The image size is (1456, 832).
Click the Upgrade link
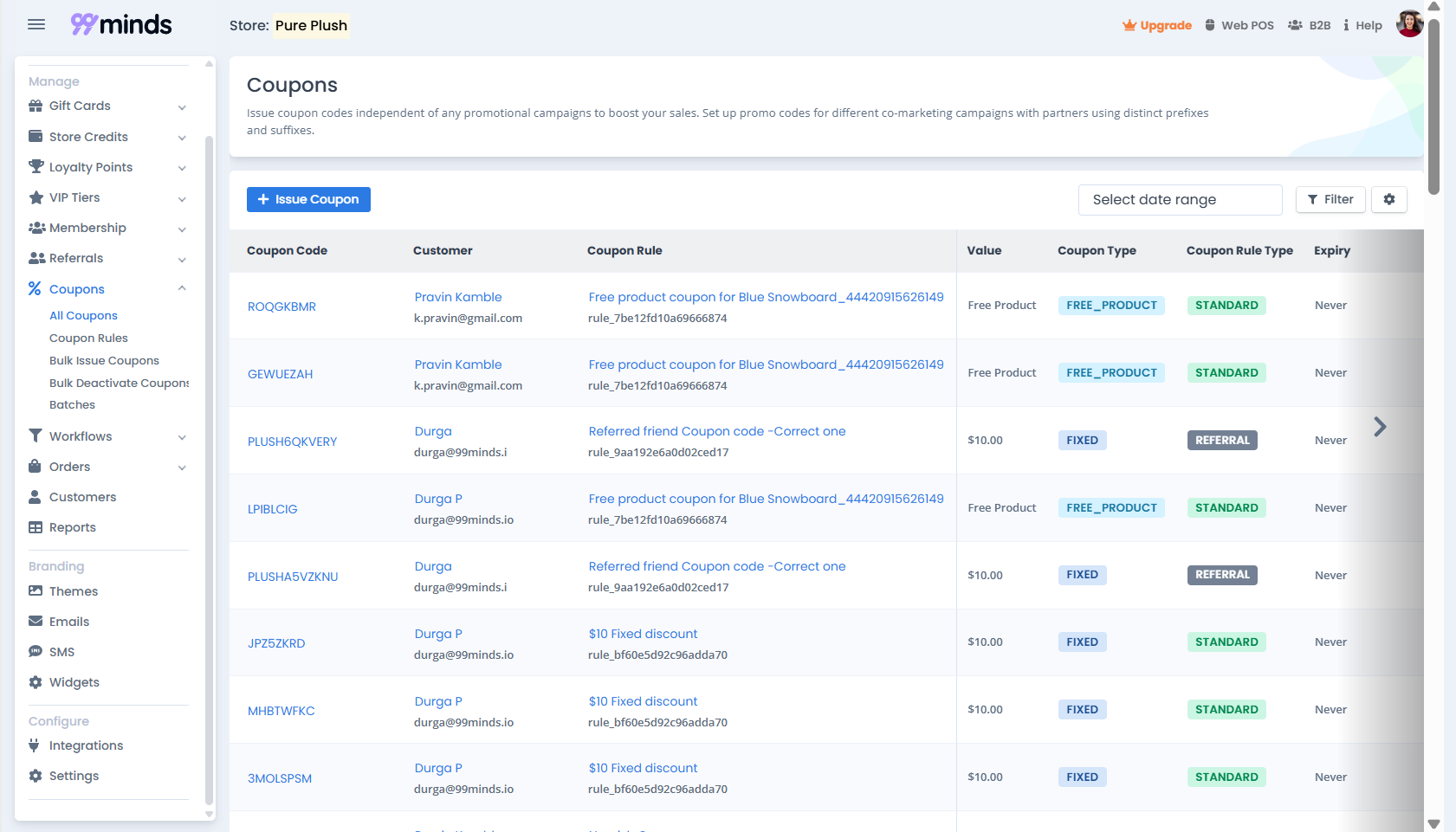[x=1157, y=25]
